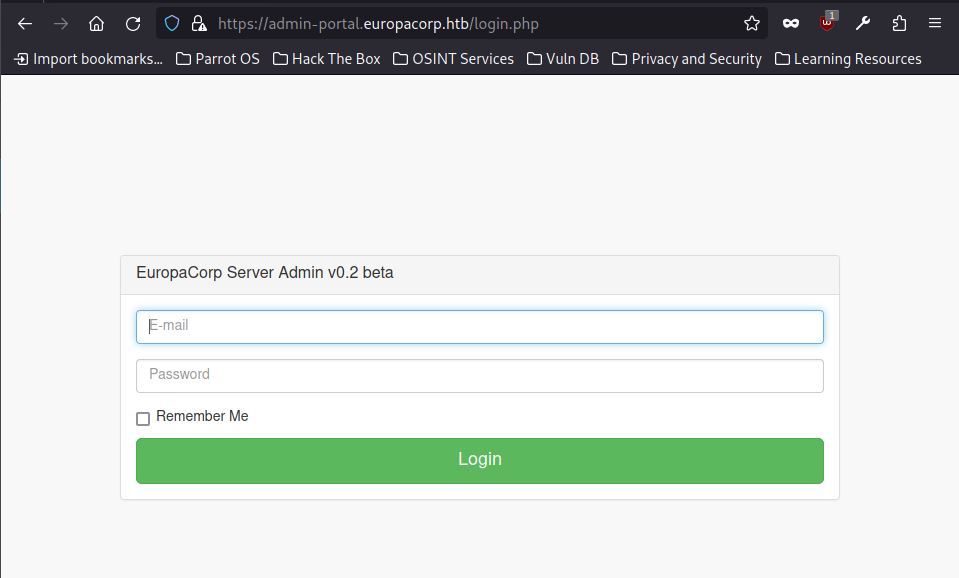The height and width of the screenshot is (578, 959).
Task: Open the wrench developer tools icon
Action: click(863, 23)
